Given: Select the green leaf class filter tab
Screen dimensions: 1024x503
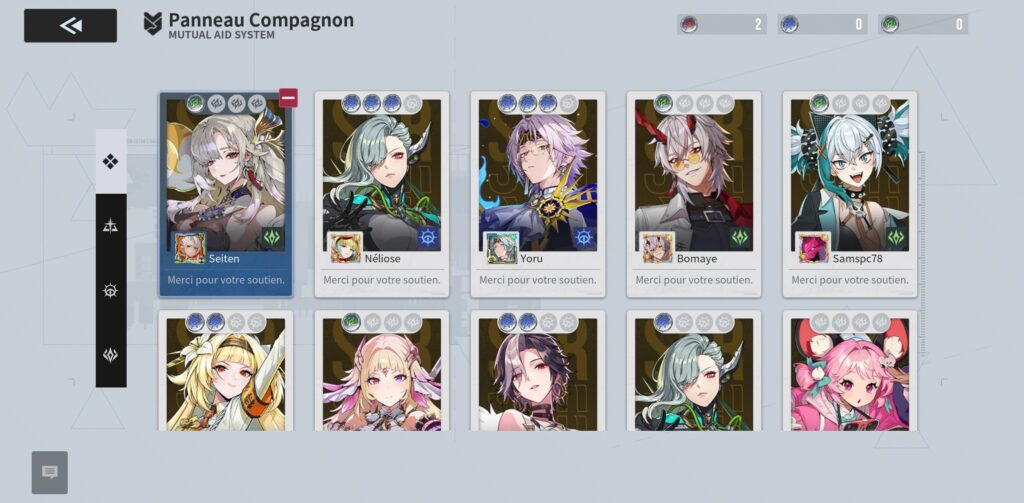Looking at the screenshot, I should click(x=111, y=355).
